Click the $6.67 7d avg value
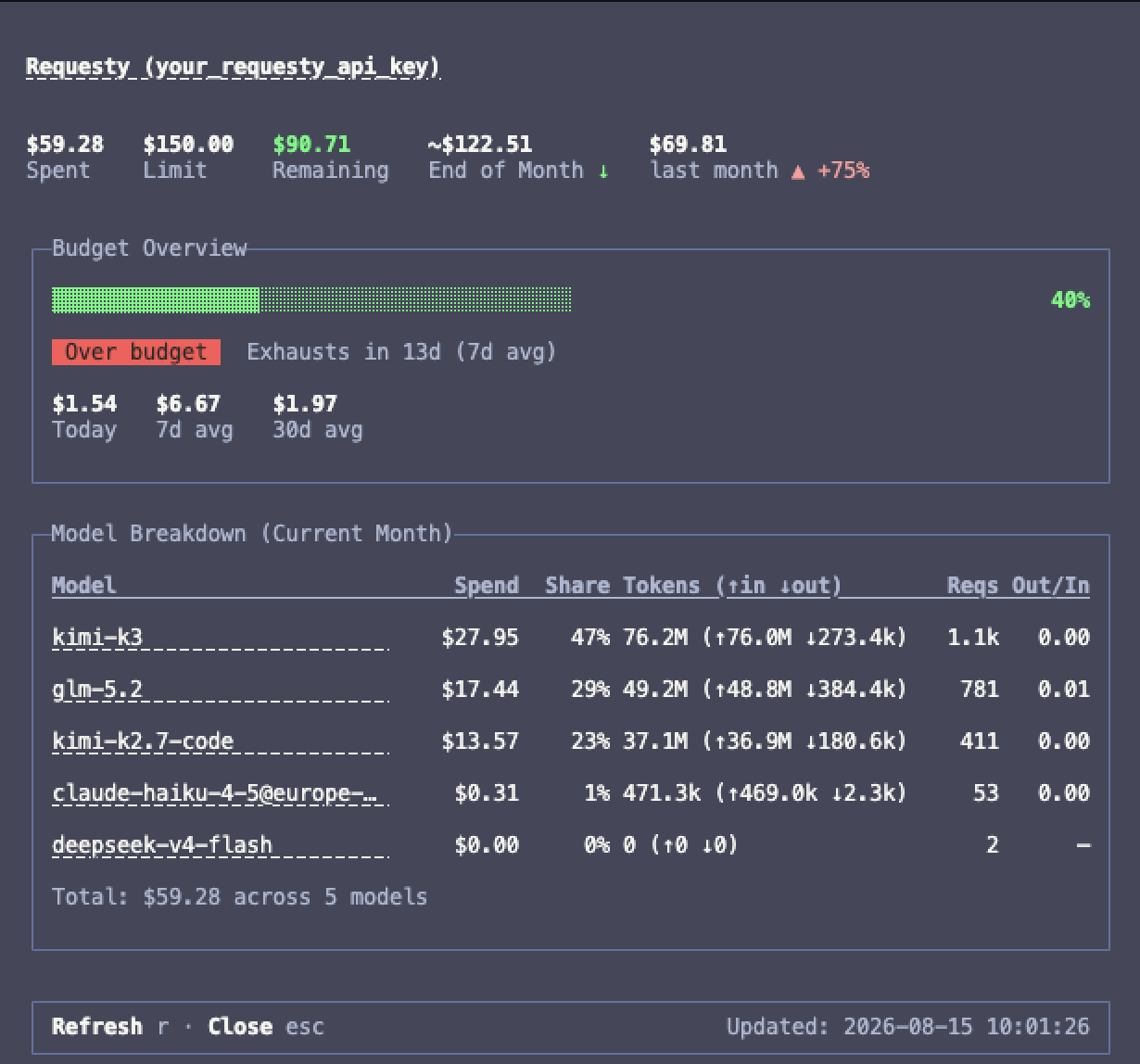 [x=188, y=403]
